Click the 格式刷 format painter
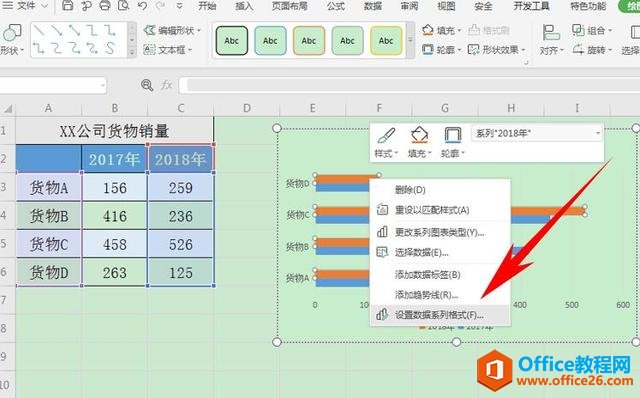This screenshot has width=640, height=398. pyautogui.click(x=489, y=31)
